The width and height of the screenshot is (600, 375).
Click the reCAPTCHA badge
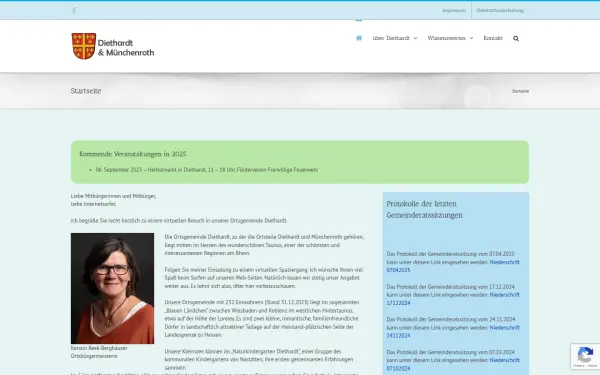coord(585,356)
